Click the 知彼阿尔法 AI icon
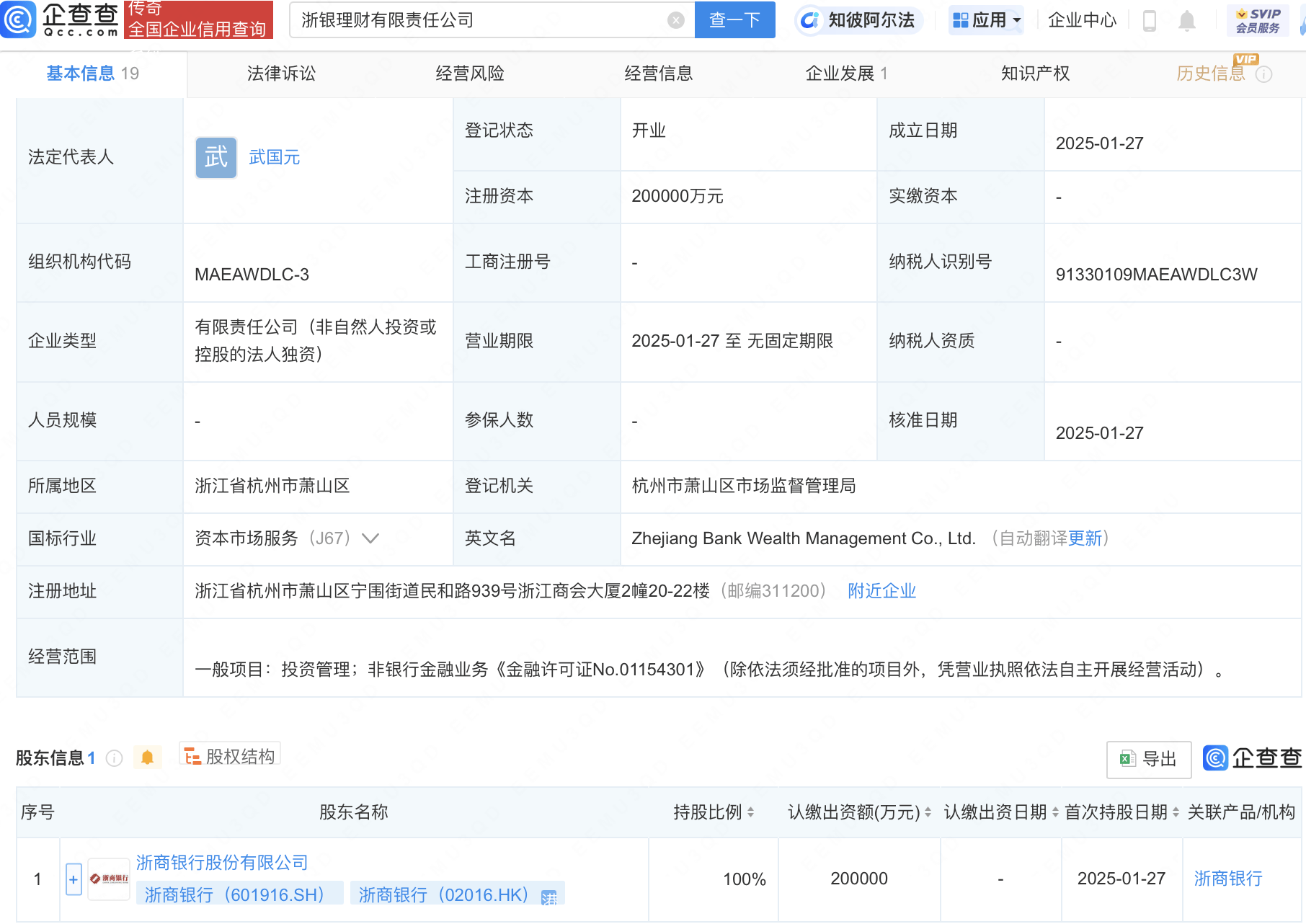Viewport: 1306px width, 924px height. (810, 20)
